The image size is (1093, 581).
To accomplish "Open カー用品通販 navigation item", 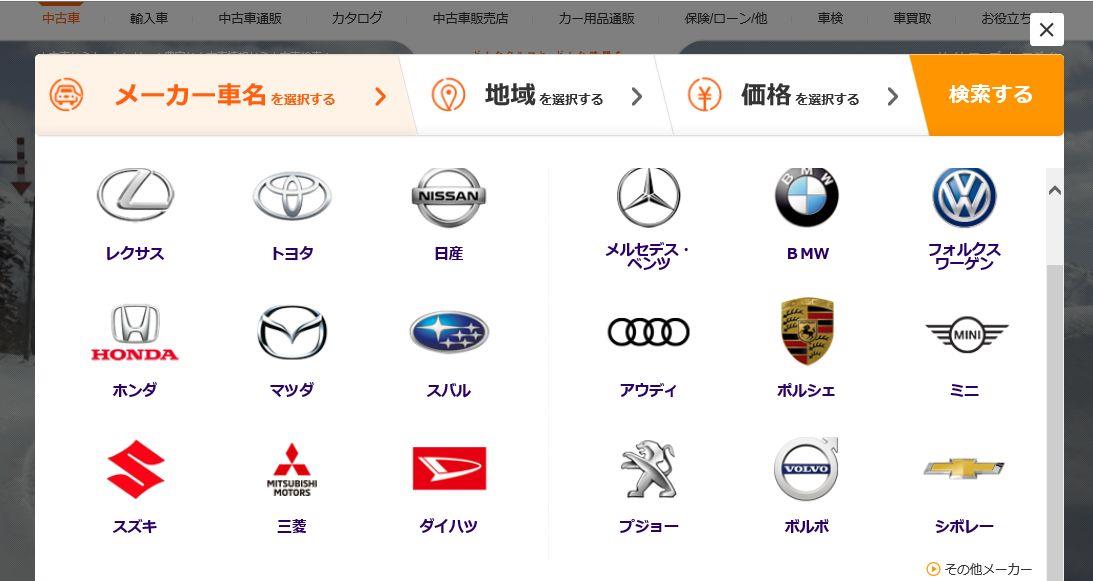I will click(597, 18).
